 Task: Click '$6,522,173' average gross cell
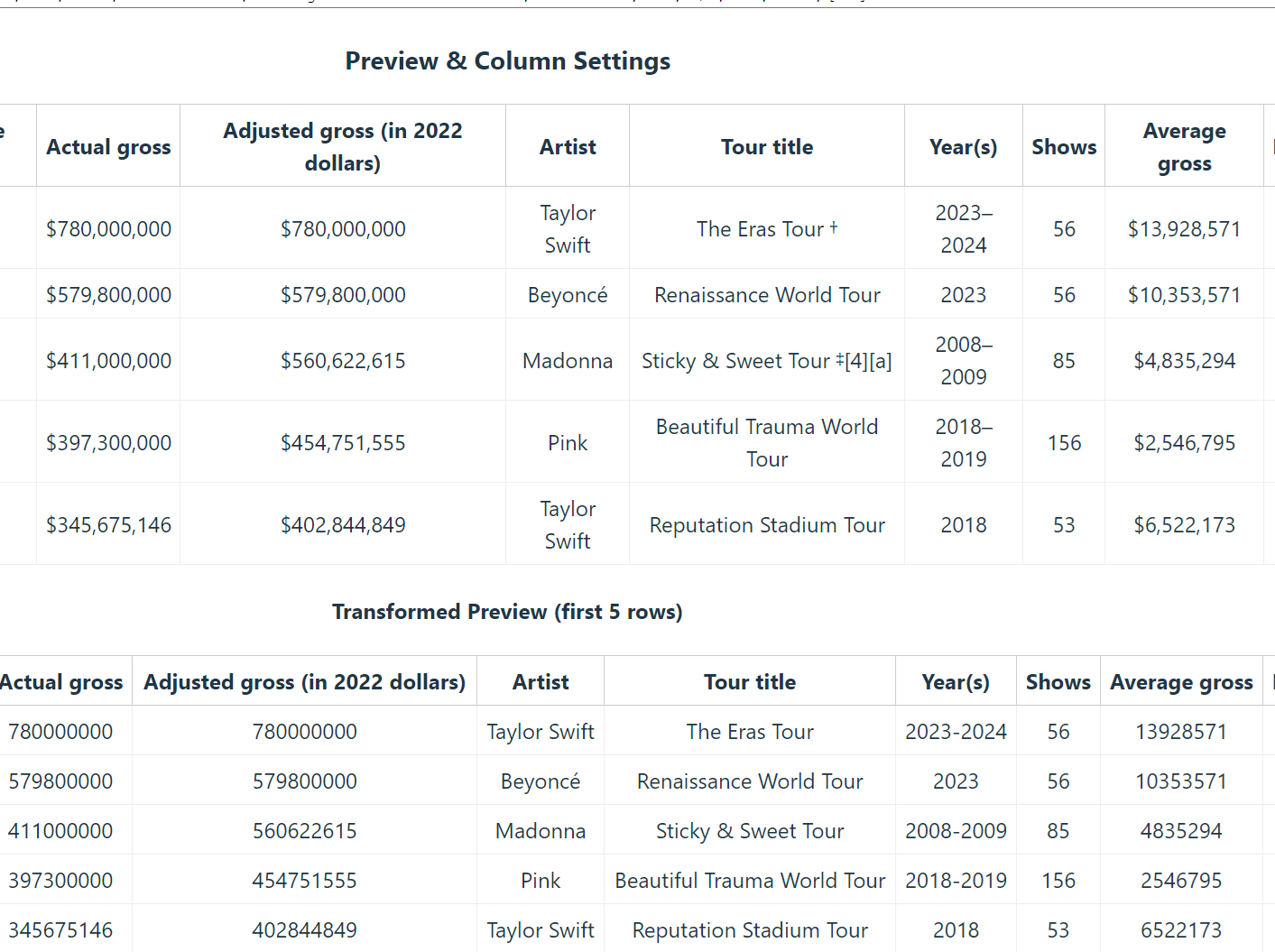pos(1185,525)
